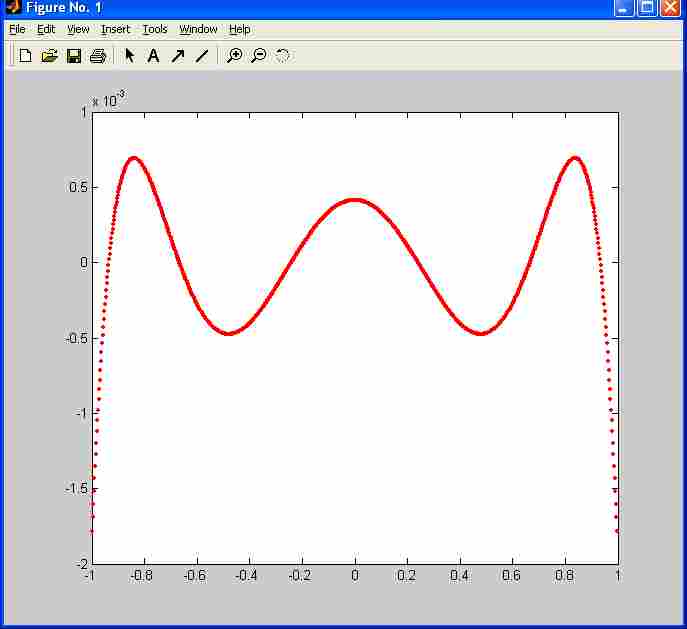
Task: Open a file with the folder icon
Action: [50, 56]
